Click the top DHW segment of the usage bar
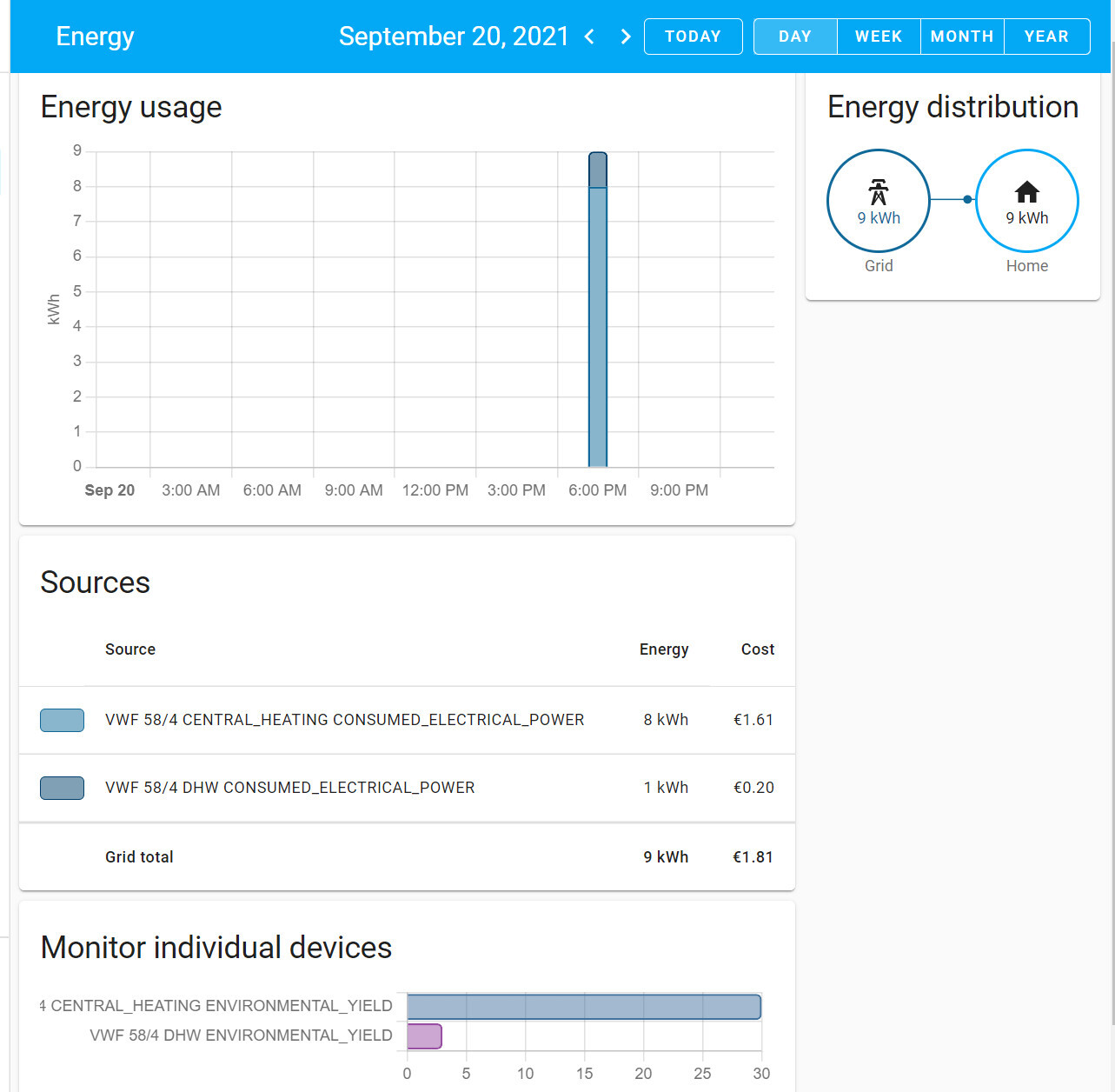Viewport: 1115px width, 1092px height. 598,170
